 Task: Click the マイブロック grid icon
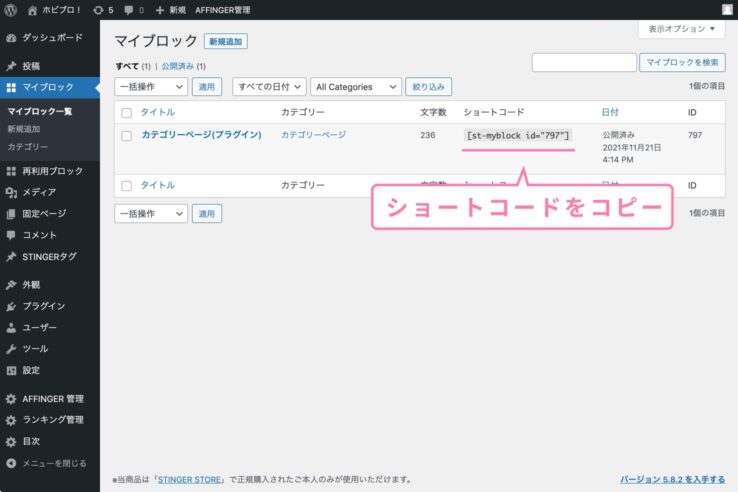11,87
